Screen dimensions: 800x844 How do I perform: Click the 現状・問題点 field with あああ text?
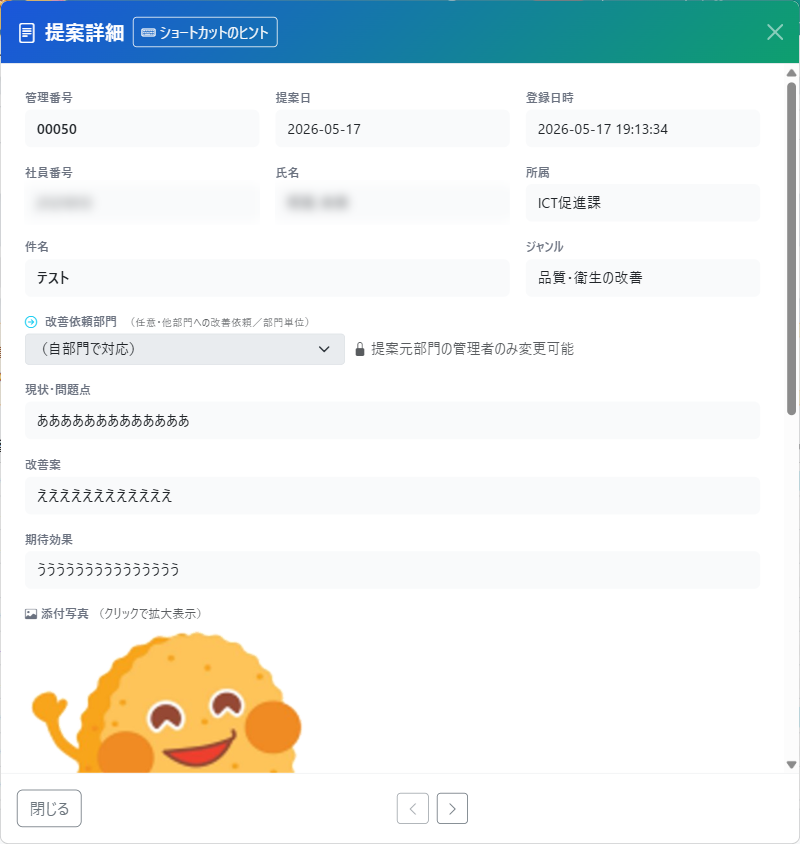392,420
